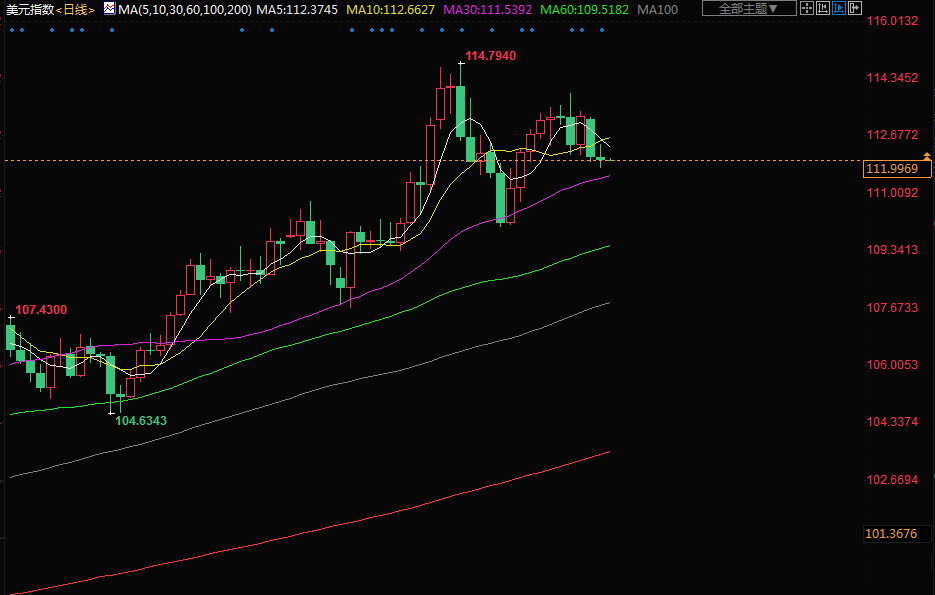Click the orange up-arrow price marker

(927, 156)
